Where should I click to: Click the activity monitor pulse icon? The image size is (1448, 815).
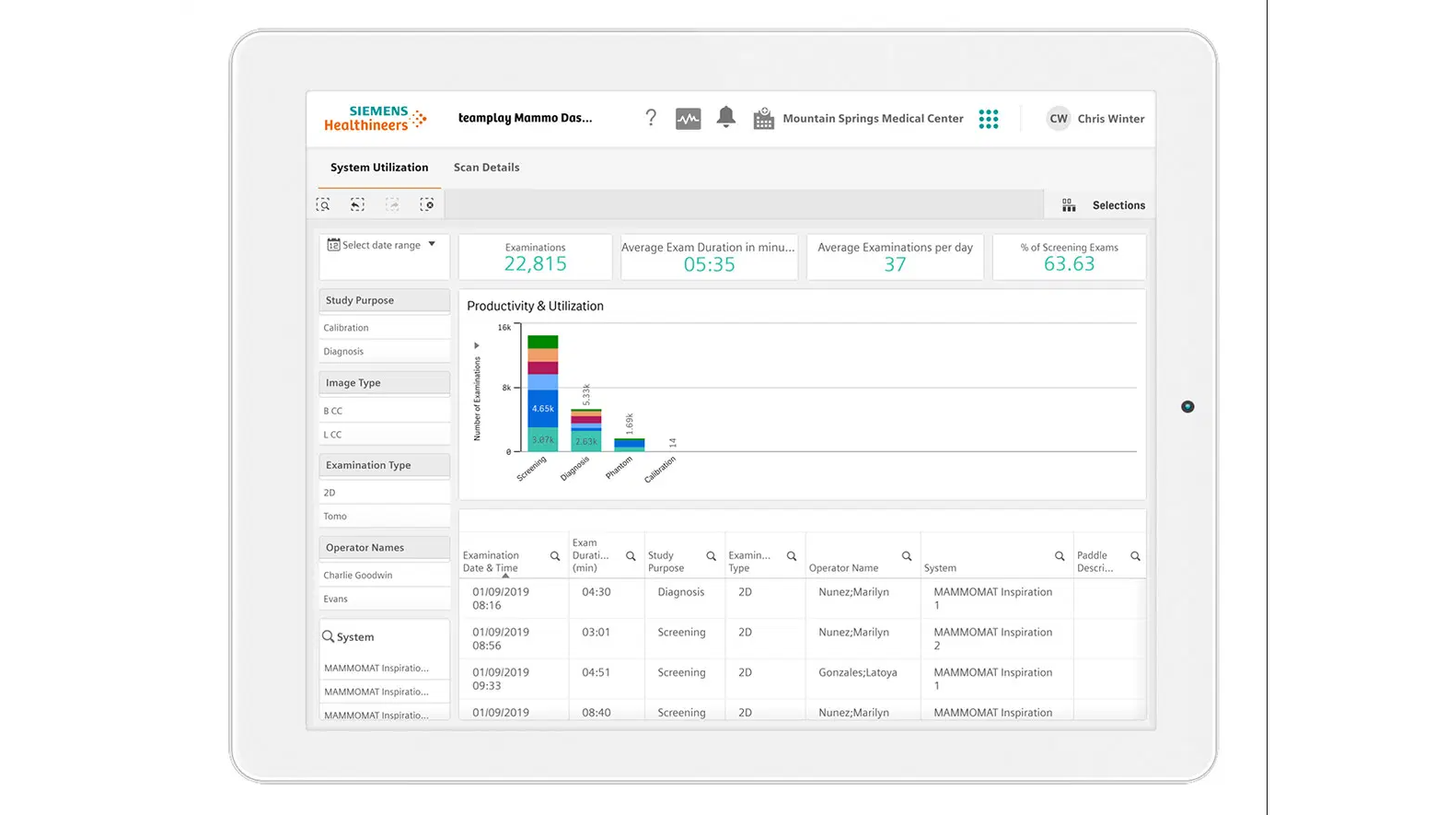[688, 119]
